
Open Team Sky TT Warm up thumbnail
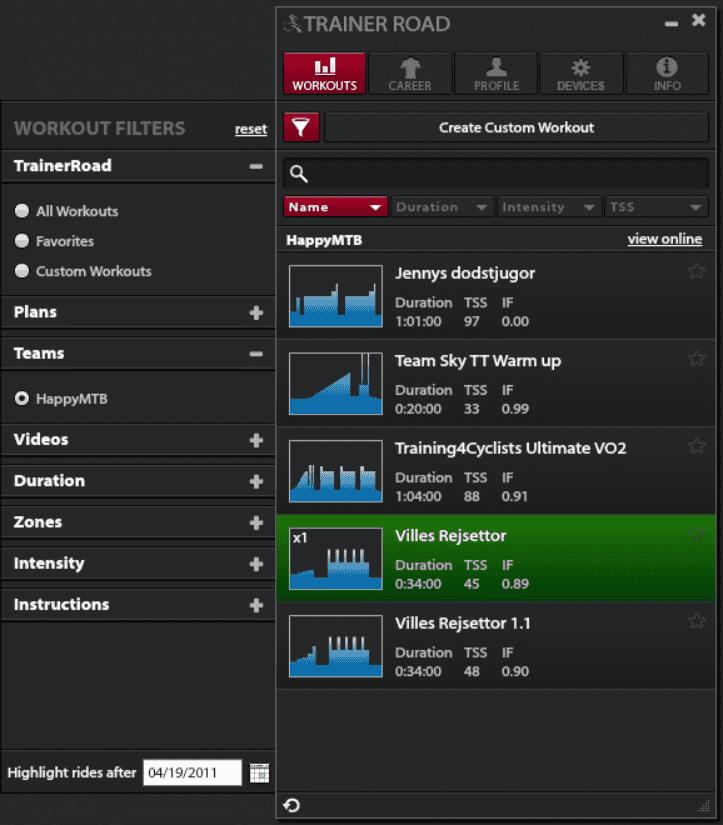coord(336,384)
